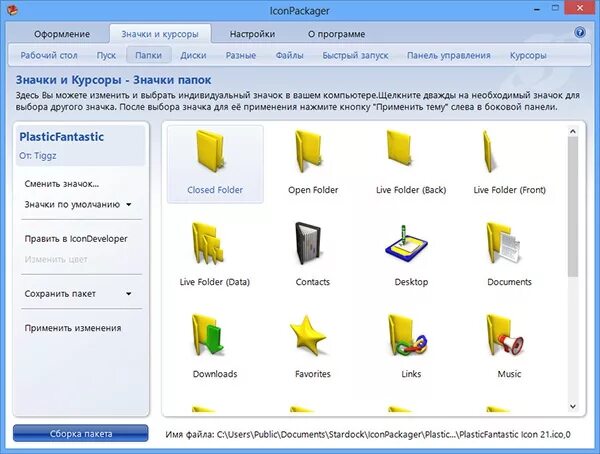Click the Значки папок heading
The width and height of the screenshot is (600, 454).
pyautogui.click(x=172, y=80)
